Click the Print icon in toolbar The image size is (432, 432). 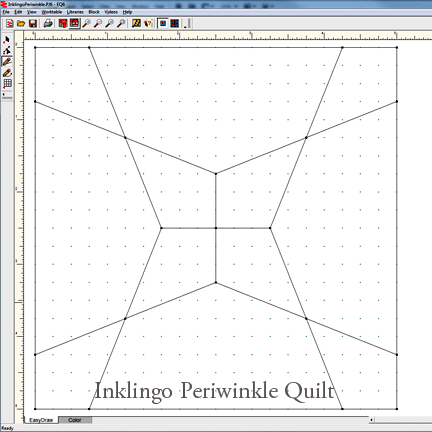point(48,23)
